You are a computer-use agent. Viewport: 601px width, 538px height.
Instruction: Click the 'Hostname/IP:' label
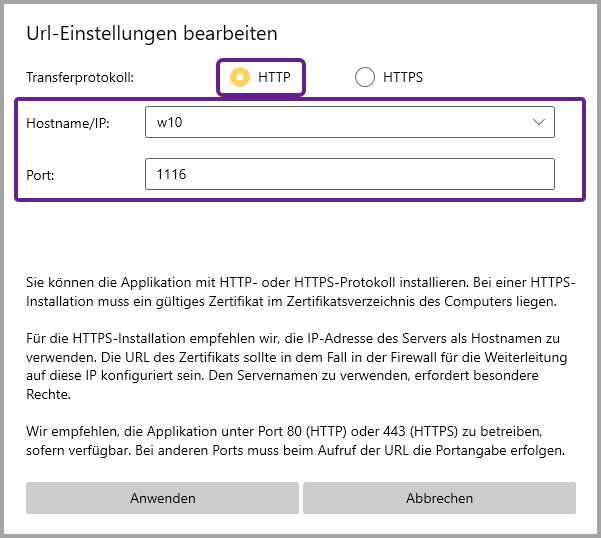coord(67,122)
